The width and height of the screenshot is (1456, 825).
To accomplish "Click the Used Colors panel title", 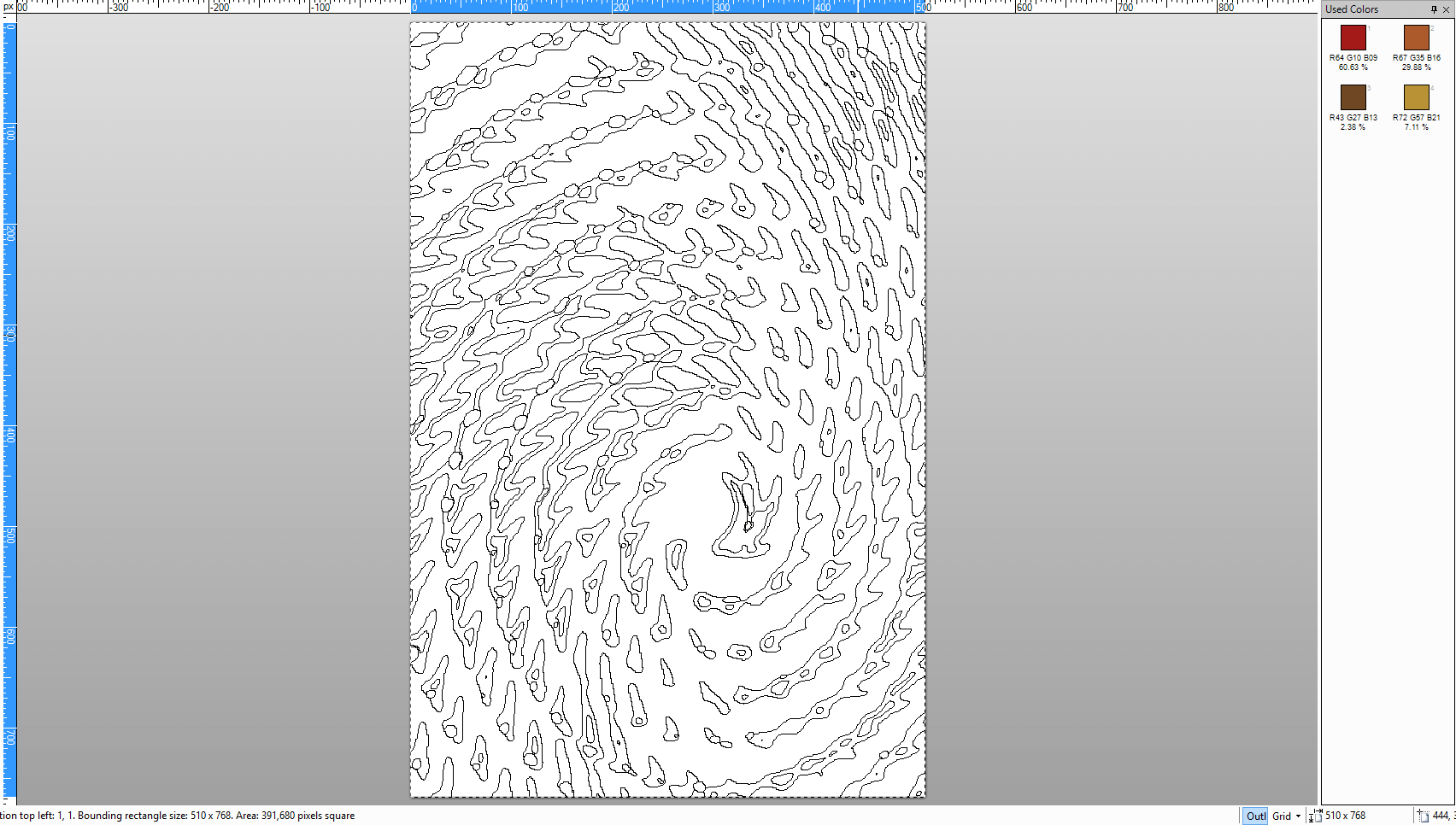I will (x=1352, y=9).
